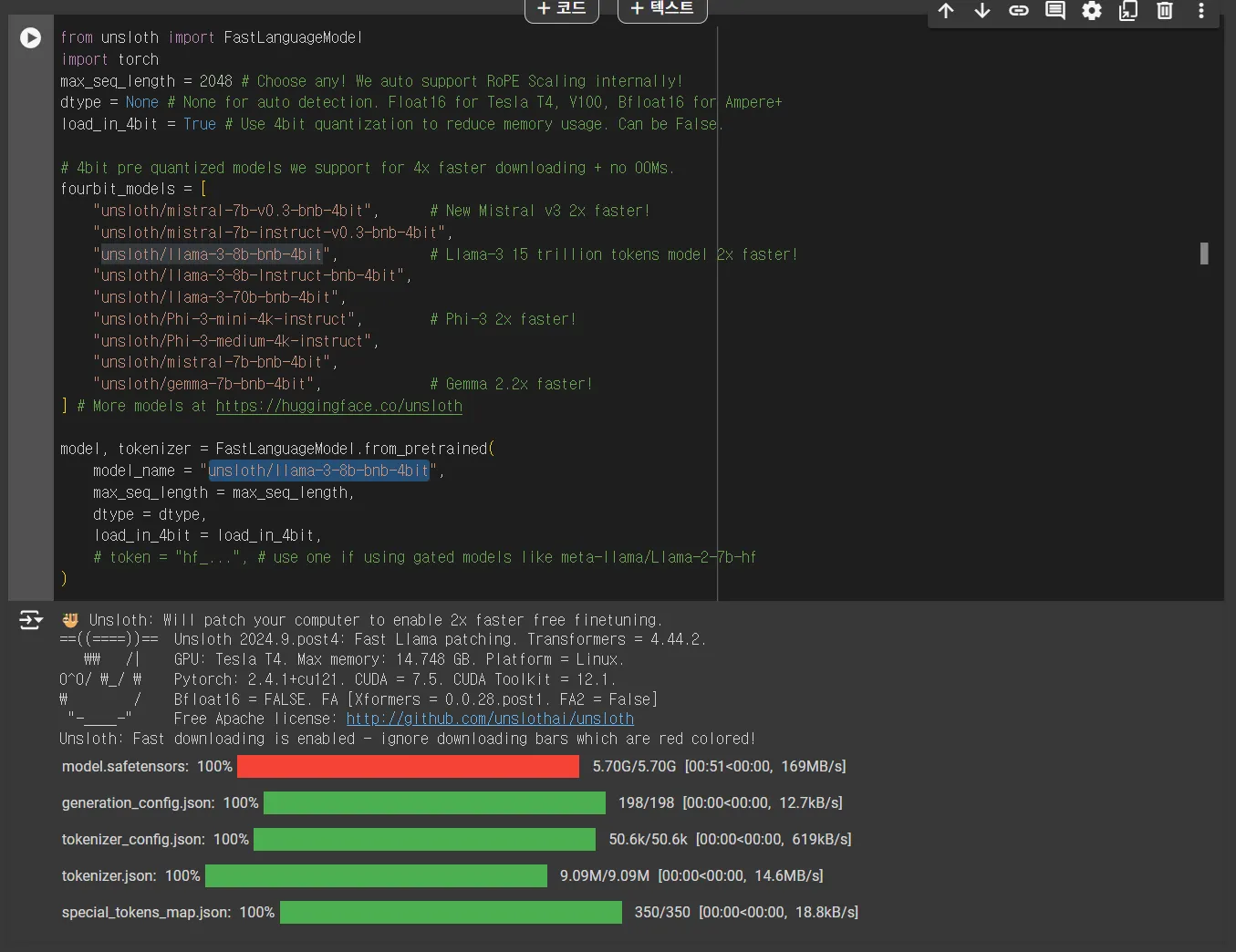Screen dimensions: 1236x952
Task: Add a code cell with + 코드
Action: (x=561, y=9)
